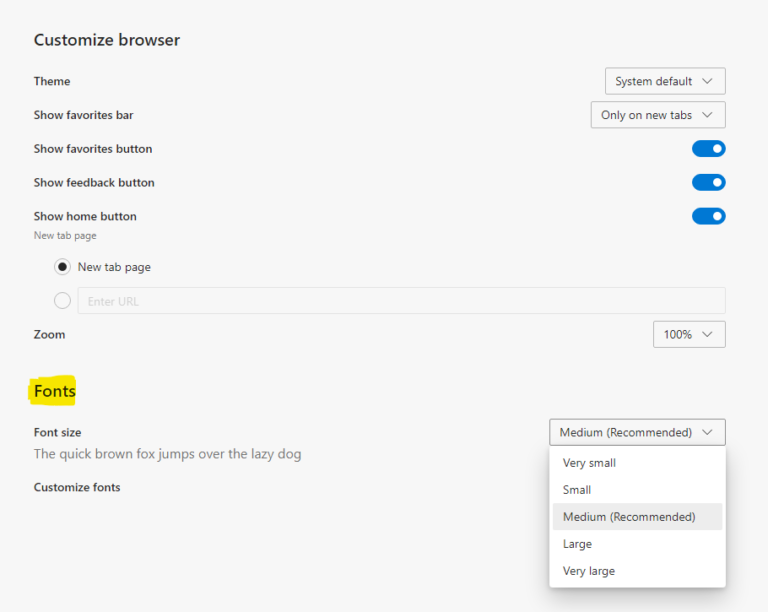
Task: Choose the Enter URL radio button
Action: point(63,300)
